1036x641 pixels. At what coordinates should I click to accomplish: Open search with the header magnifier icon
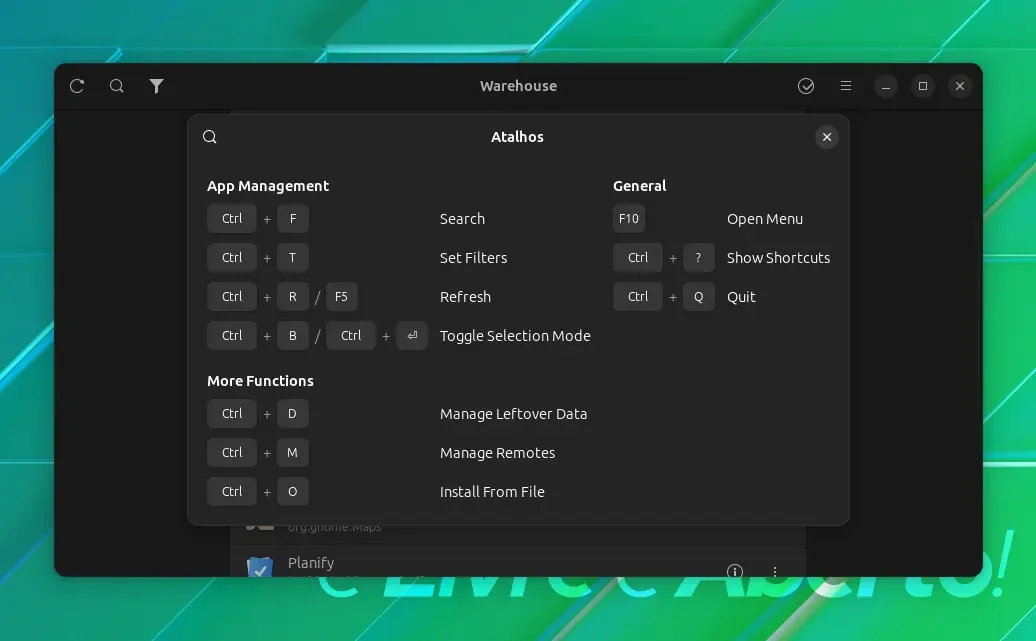pos(116,86)
